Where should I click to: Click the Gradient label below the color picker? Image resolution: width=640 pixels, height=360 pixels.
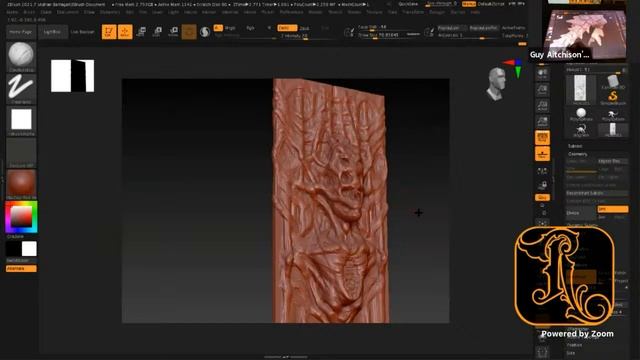[15, 237]
